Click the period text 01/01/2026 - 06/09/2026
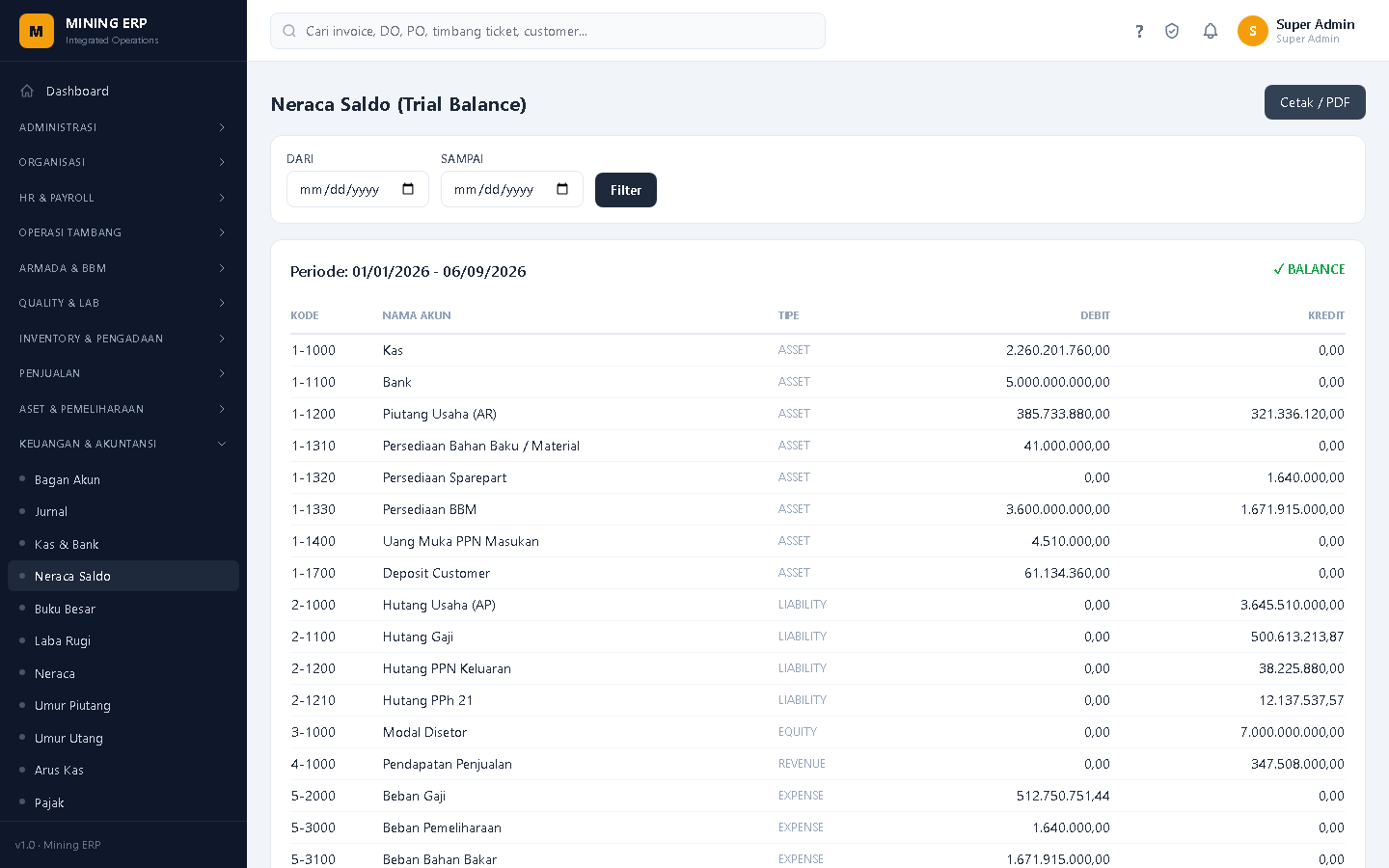 (x=439, y=271)
